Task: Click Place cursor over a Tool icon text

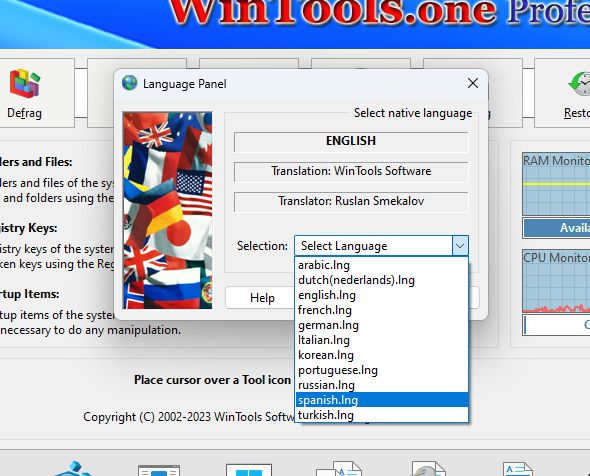Action: (x=212, y=380)
